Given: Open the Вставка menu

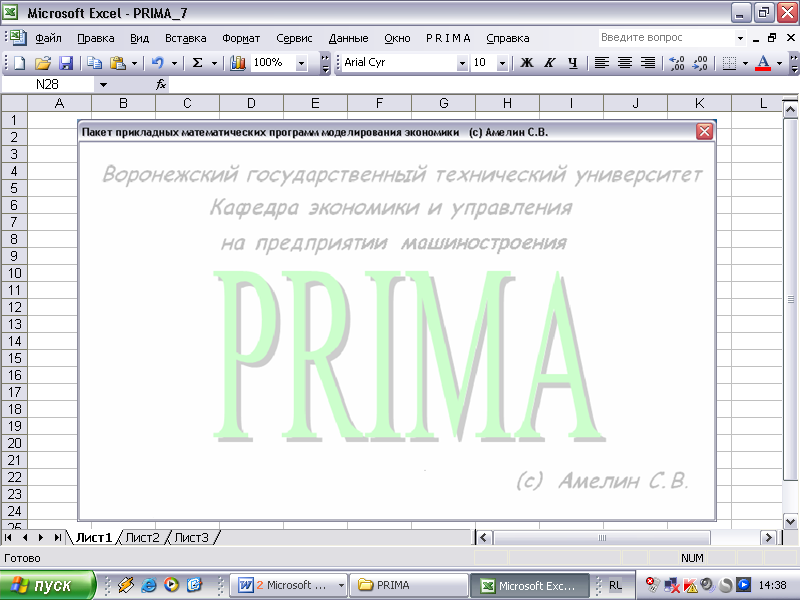Looking at the screenshot, I should (x=186, y=38).
